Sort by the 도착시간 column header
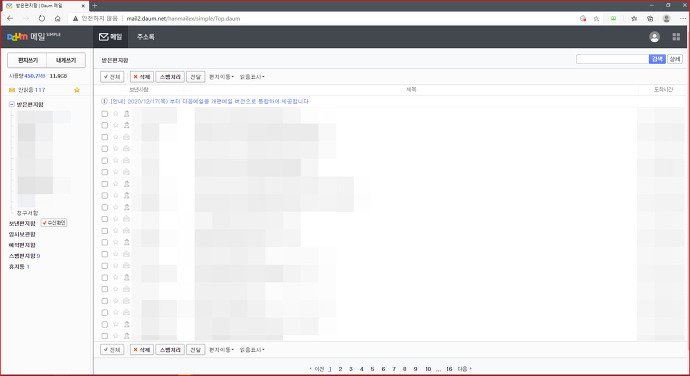Image resolution: width=690 pixels, height=376 pixels. coord(663,89)
